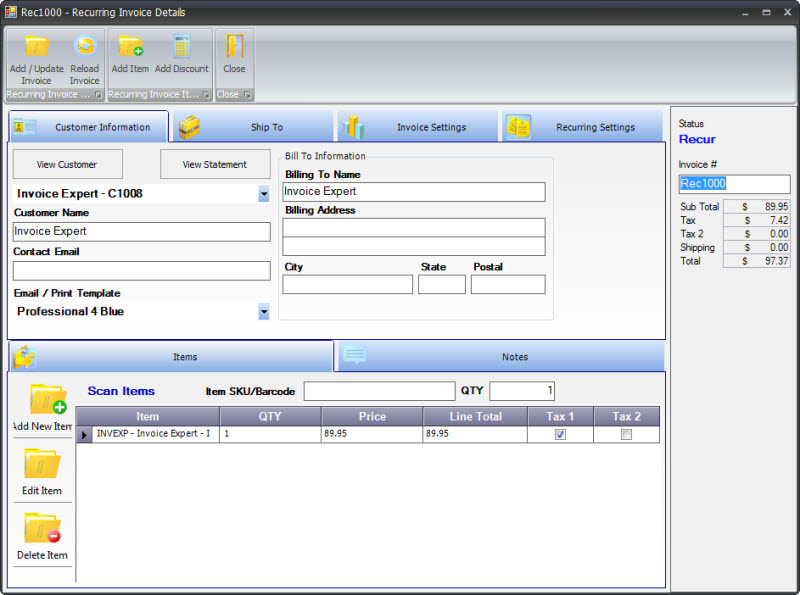Click the Delete Item folder icon
Screen dimensions: 800x595
[42, 528]
